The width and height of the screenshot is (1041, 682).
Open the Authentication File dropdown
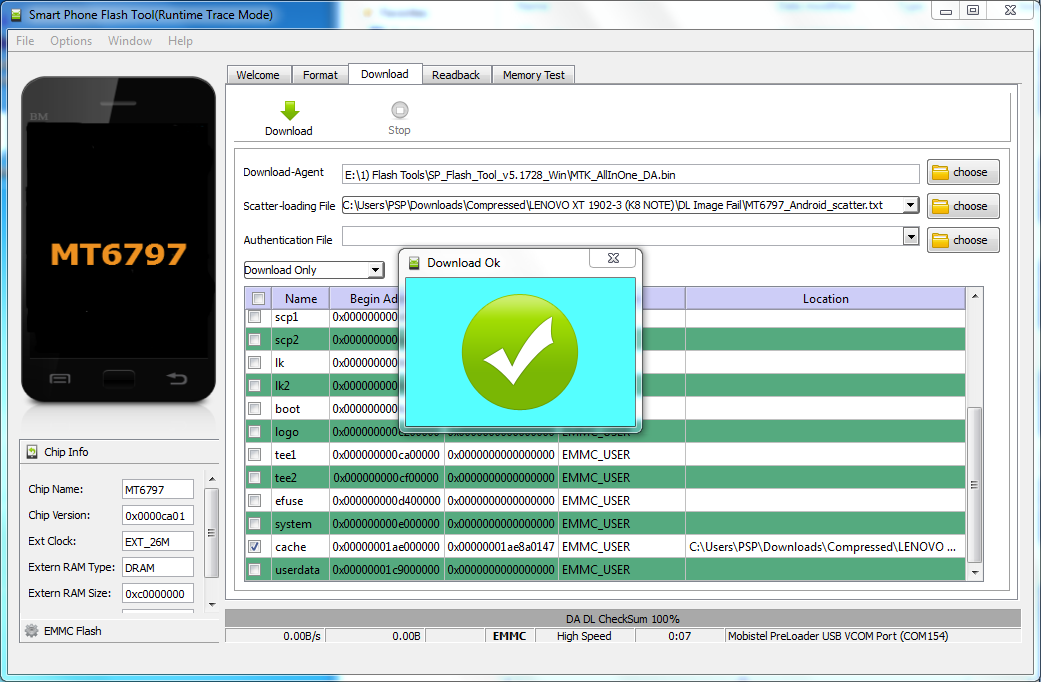911,236
